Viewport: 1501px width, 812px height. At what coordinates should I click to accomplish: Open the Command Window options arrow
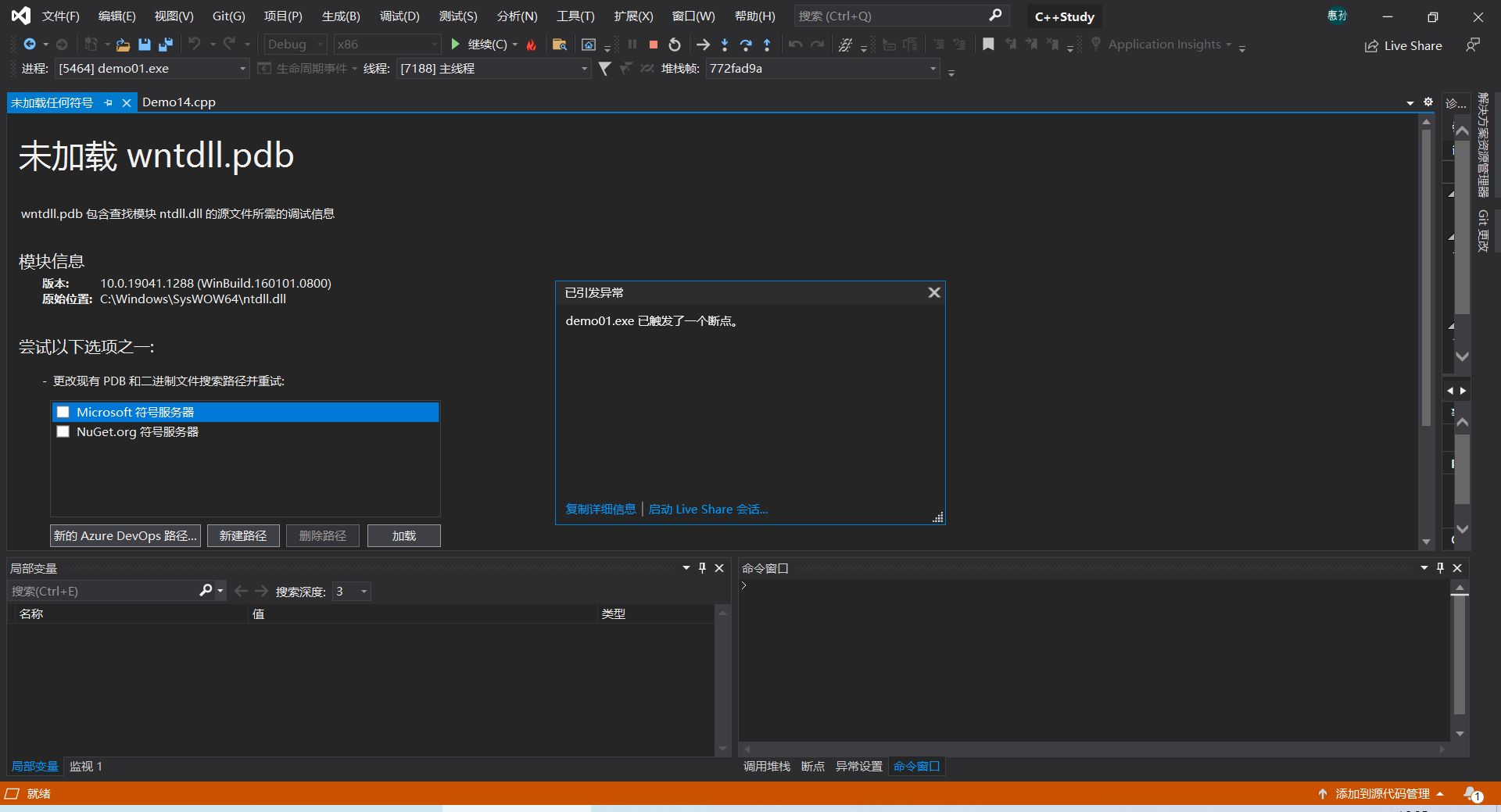(1424, 568)
